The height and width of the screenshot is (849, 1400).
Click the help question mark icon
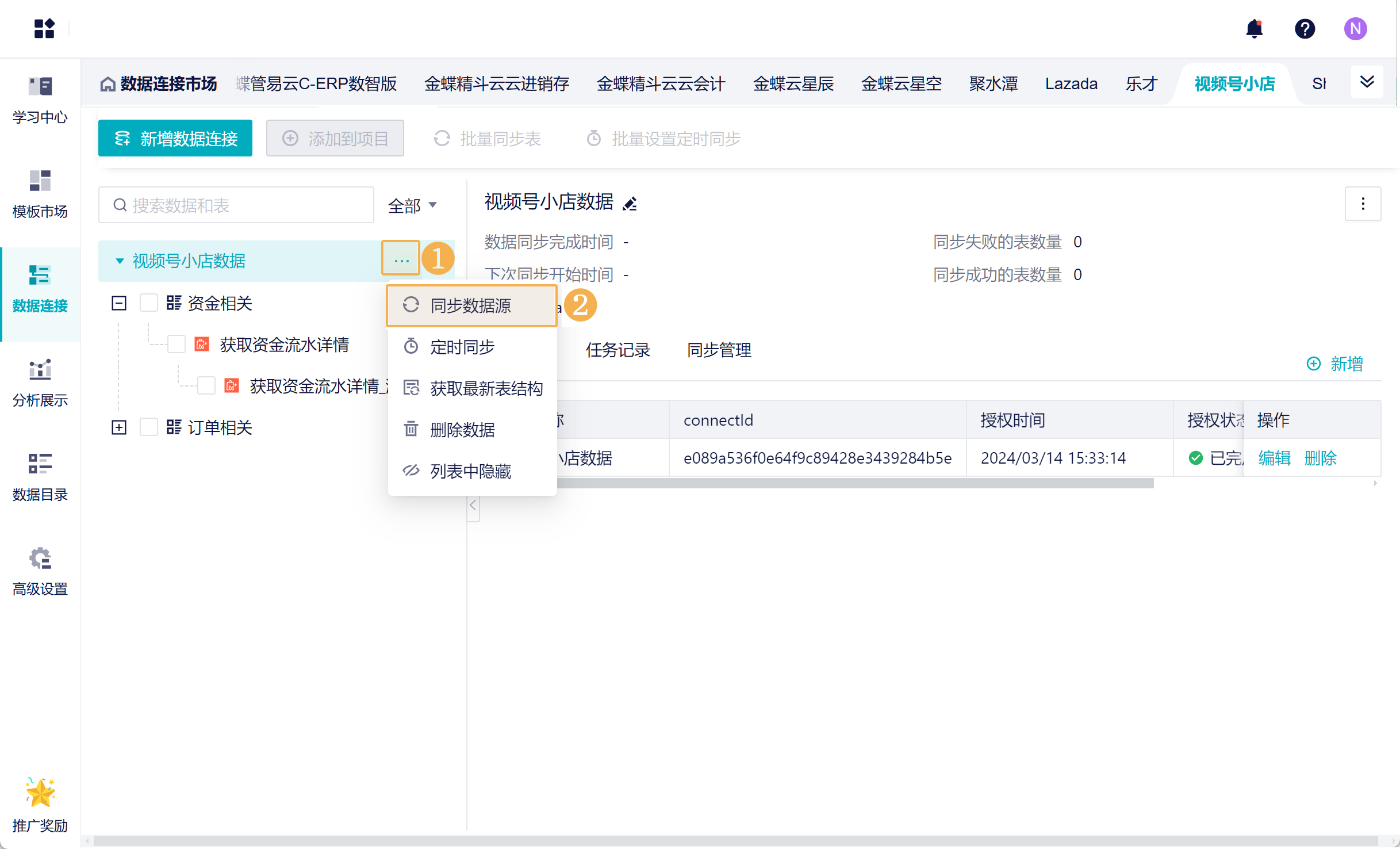click(x=1305, y=29)
